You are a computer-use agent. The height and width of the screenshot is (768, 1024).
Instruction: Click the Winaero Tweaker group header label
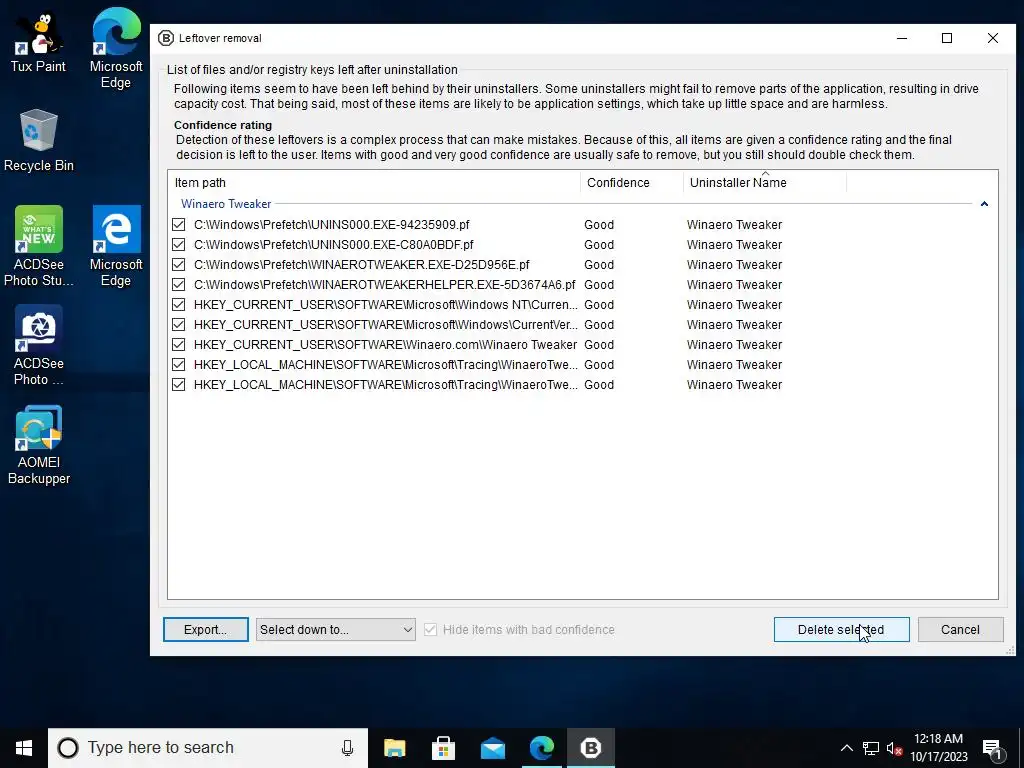tap(226, 204)
